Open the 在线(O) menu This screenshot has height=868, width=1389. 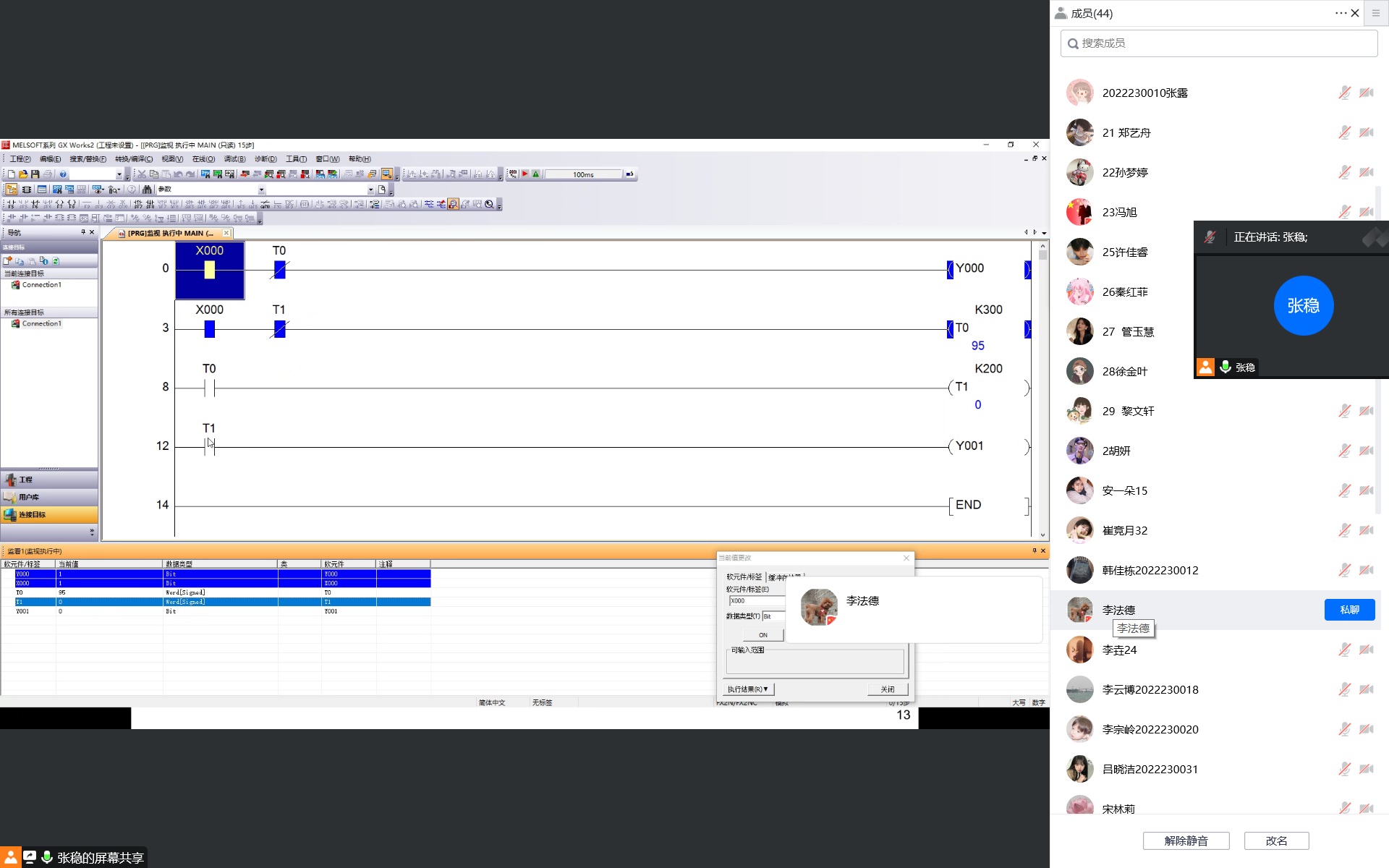click(x=203, y=159)
